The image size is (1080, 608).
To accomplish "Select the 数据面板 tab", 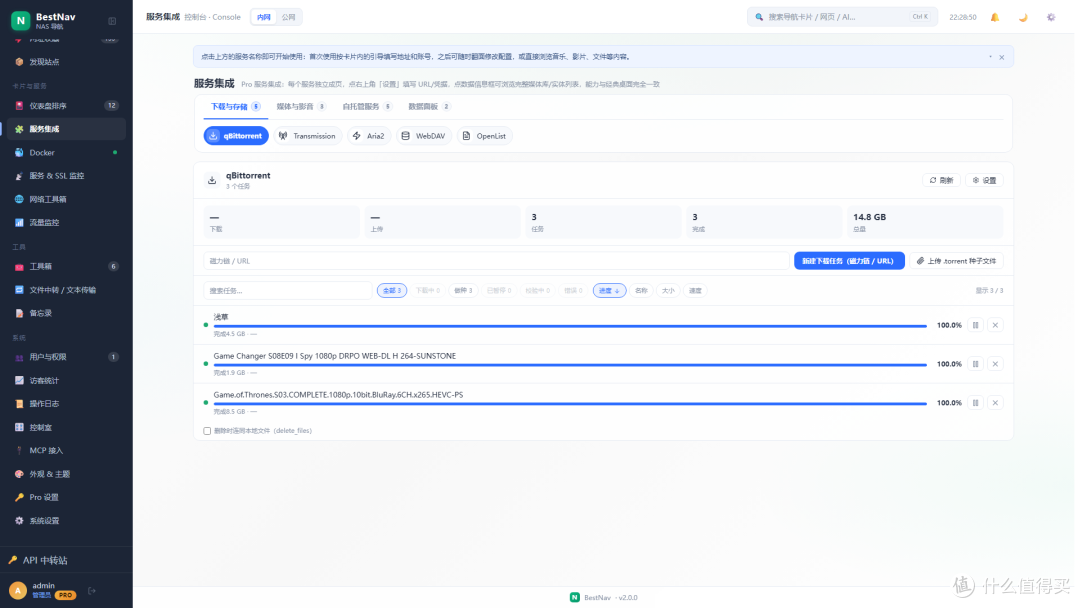I will (x=429, y=107).
